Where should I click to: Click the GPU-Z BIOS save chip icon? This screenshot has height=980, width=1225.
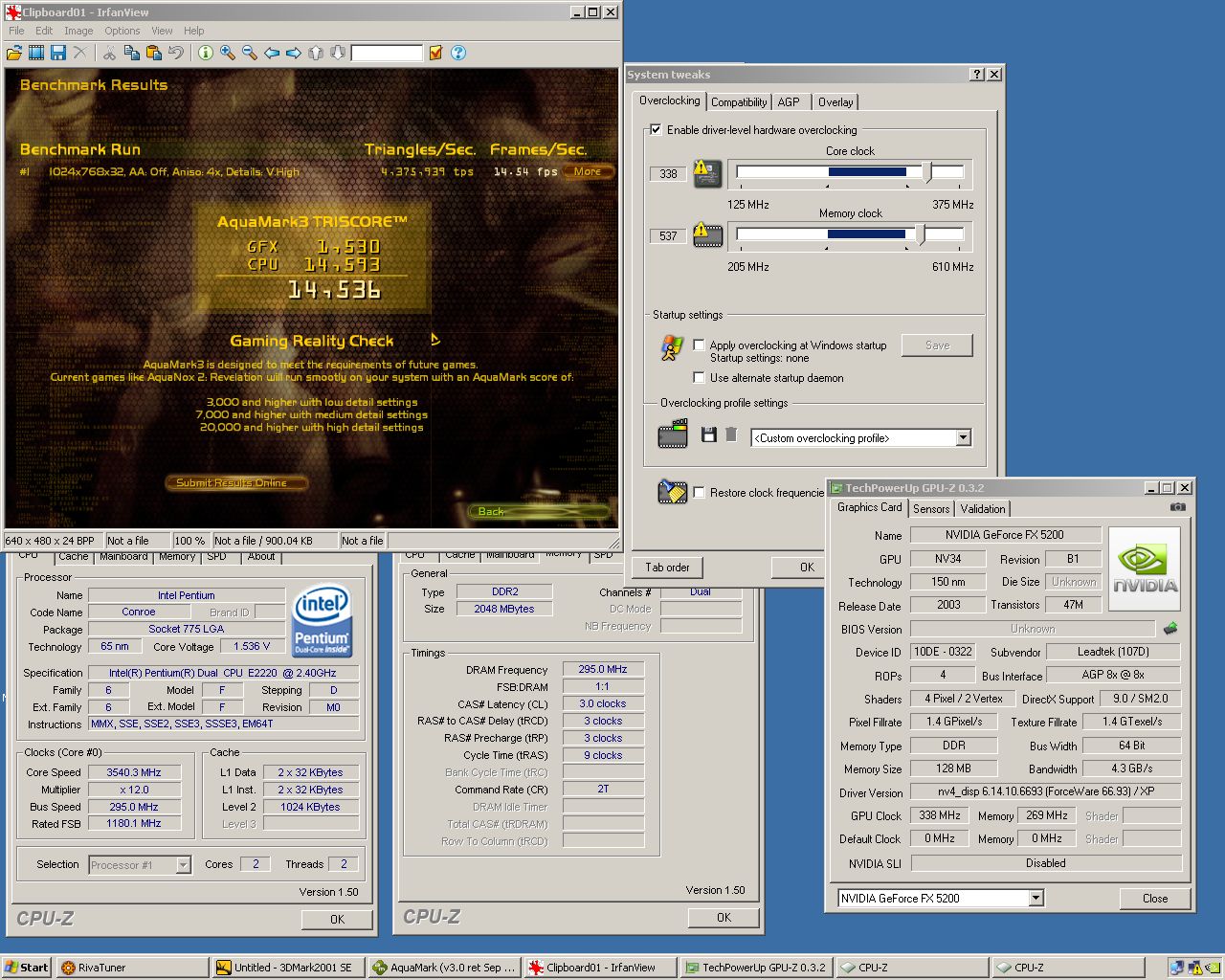point(1169,629)
